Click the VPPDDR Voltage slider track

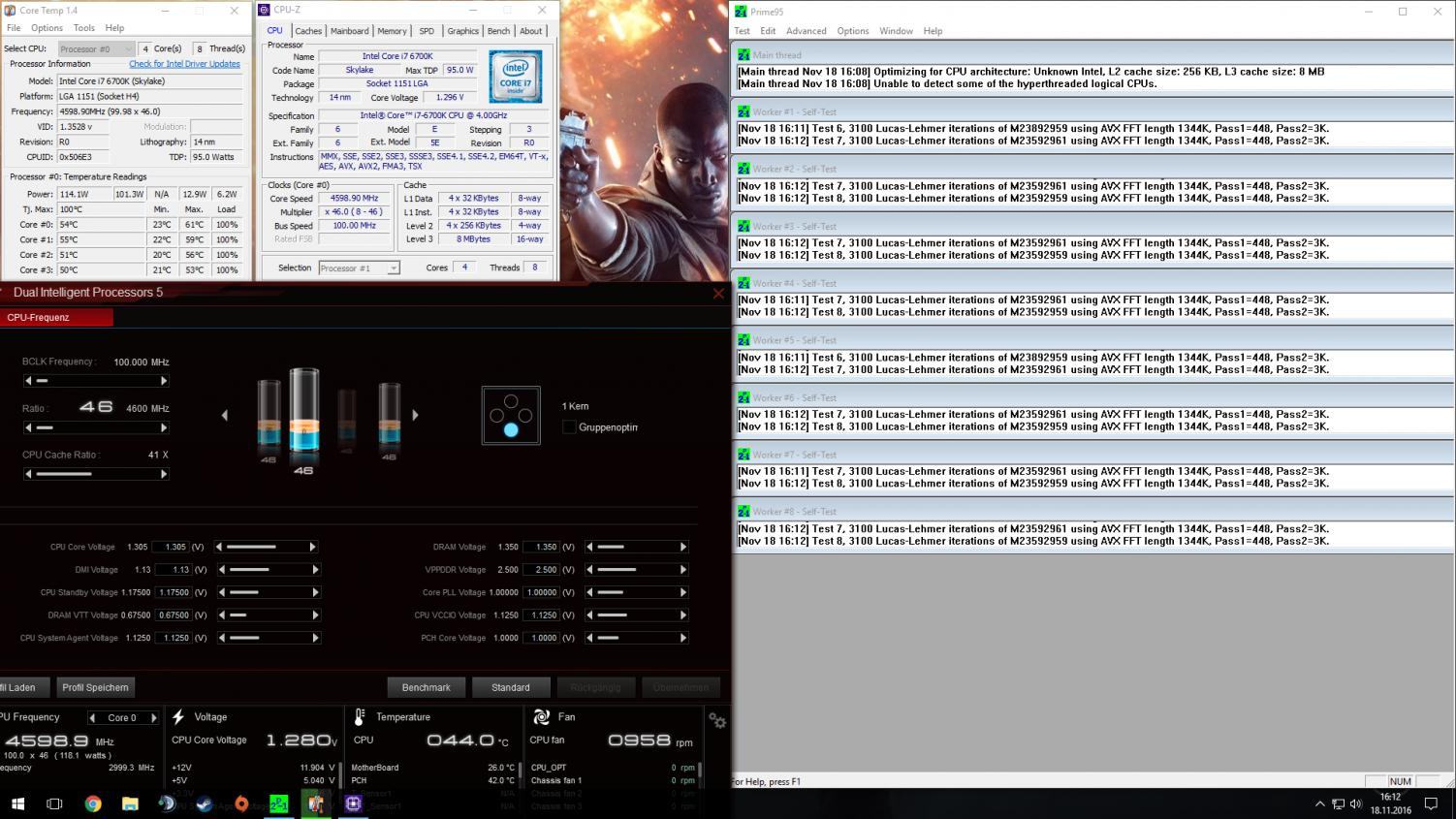(636, 570)
